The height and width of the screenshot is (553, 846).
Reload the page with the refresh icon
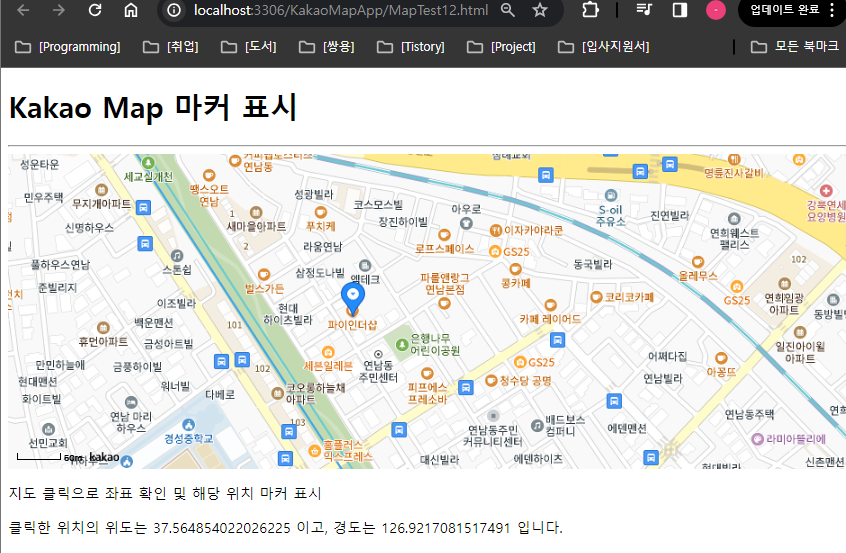[95, 10]
